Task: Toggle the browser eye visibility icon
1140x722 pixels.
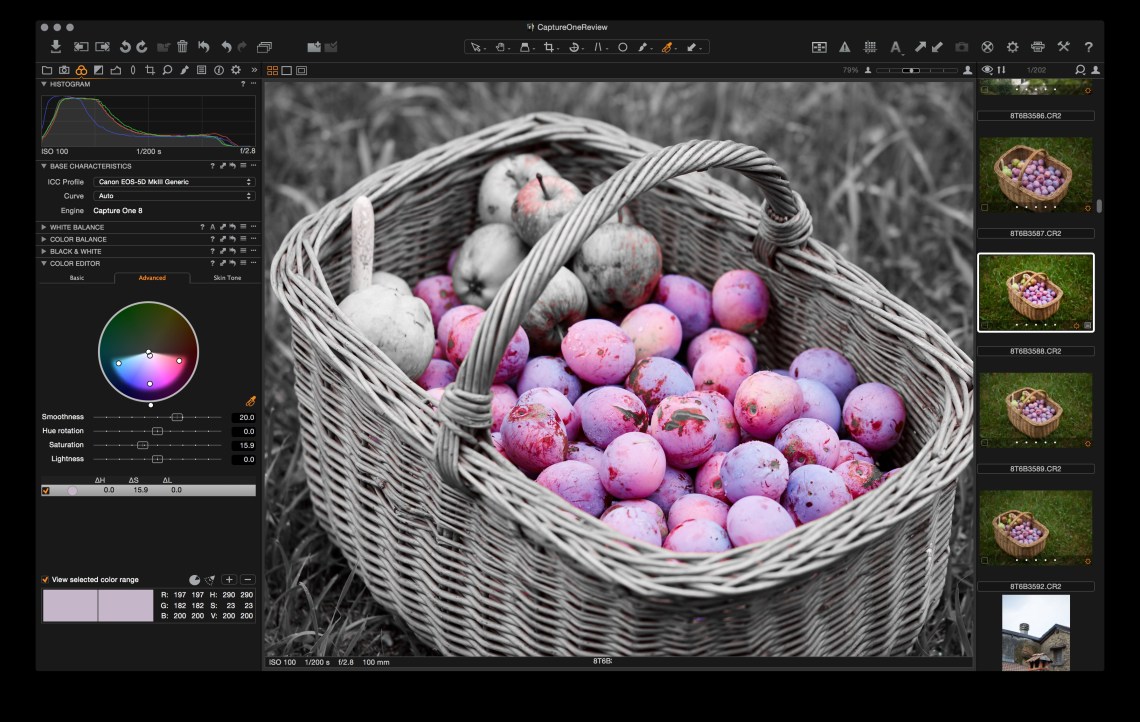Action: pos(987,70)
